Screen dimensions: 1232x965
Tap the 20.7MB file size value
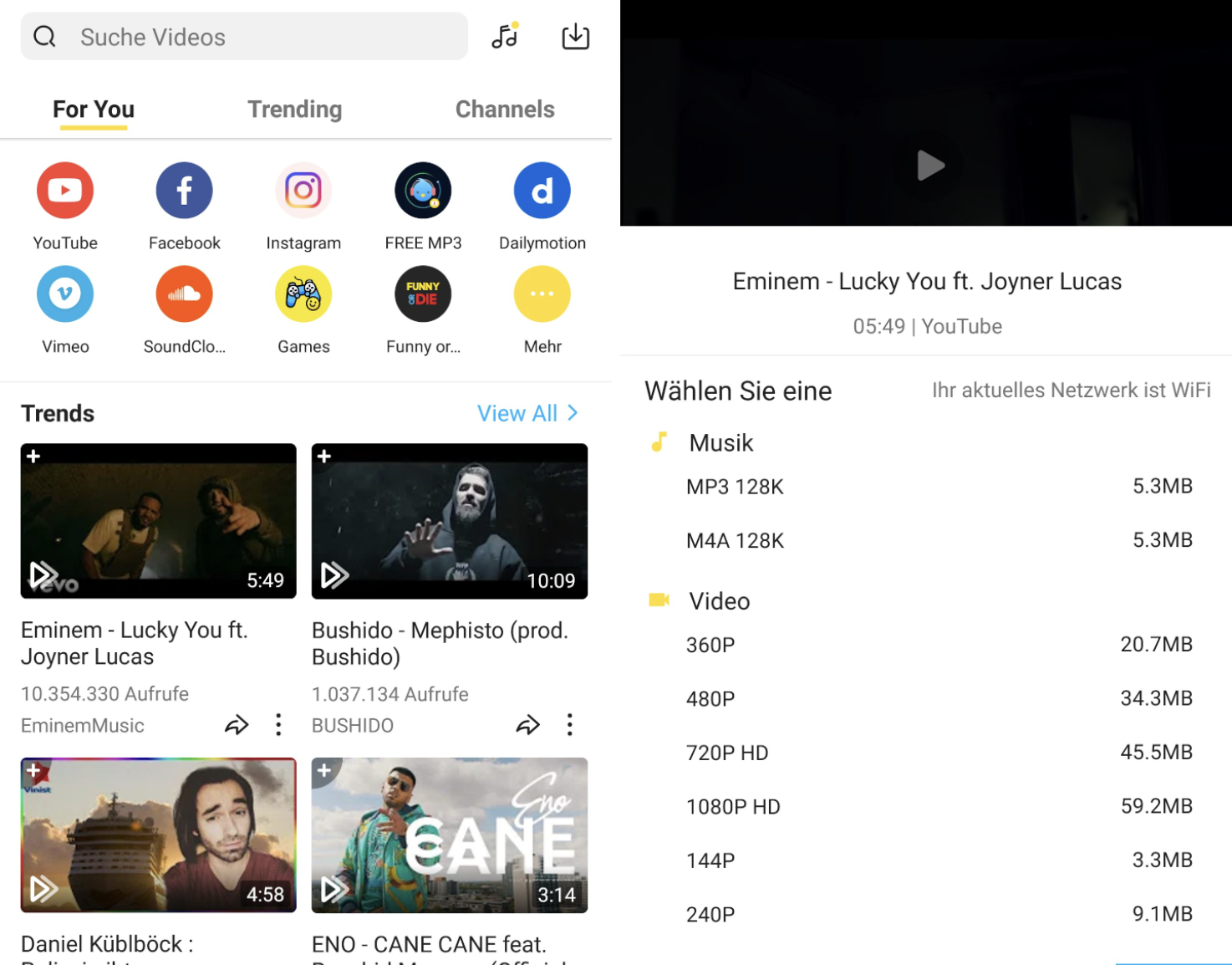click(x=1157, y=645)
